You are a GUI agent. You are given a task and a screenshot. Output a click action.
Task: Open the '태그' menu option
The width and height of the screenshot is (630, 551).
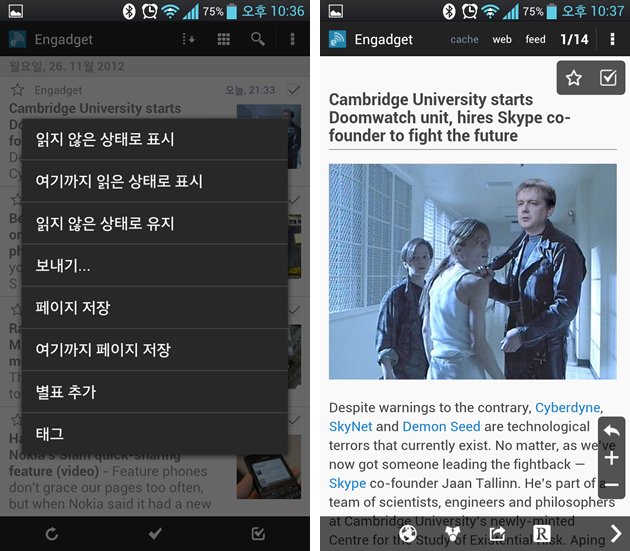coord(155,434)
